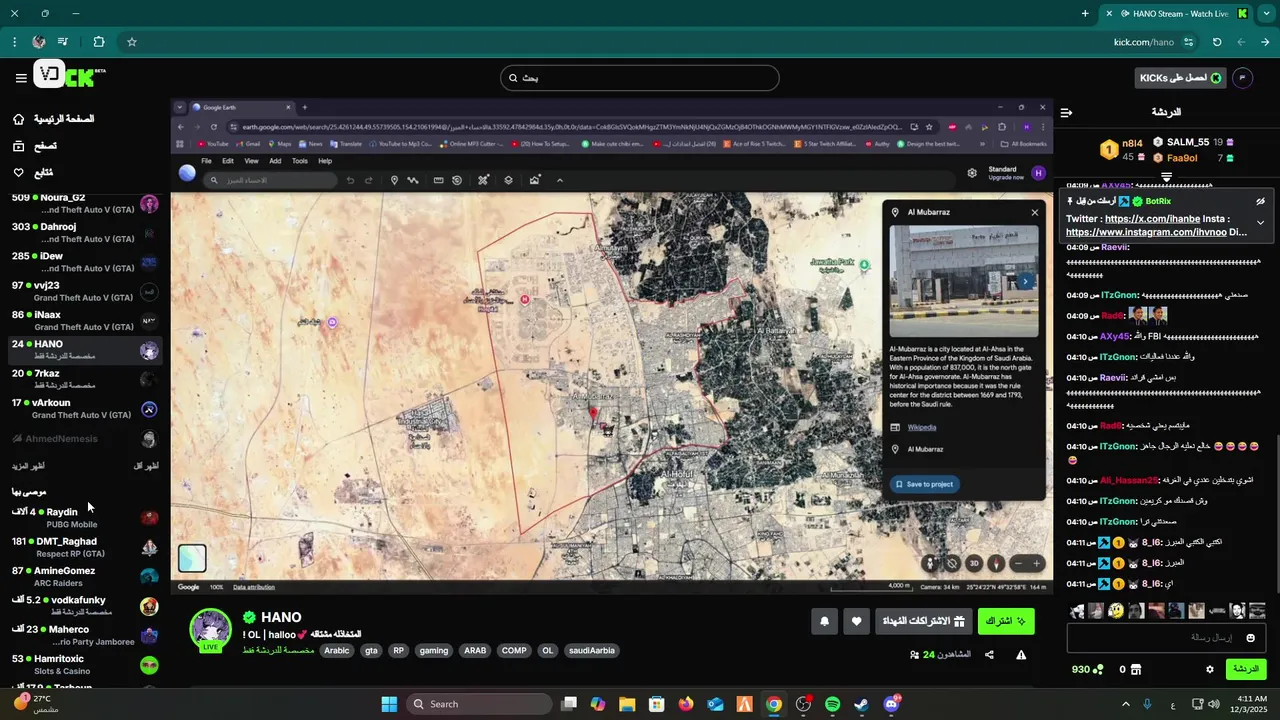Screen dimensions: 1280x720
Task: Open AmineGomez recommended channel
Action: [85, 576]
